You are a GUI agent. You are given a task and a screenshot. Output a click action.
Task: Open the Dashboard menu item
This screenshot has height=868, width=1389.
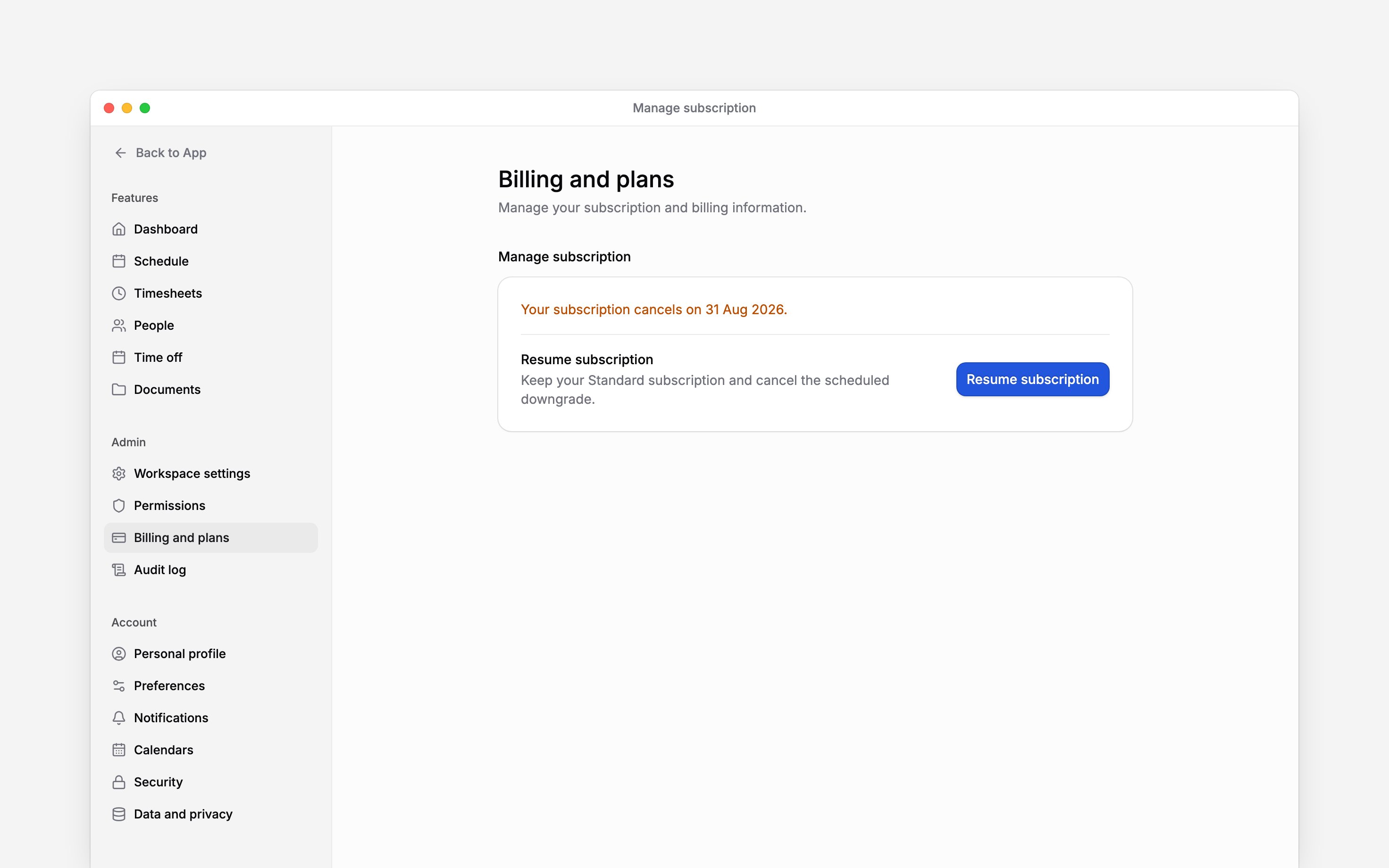210,229
